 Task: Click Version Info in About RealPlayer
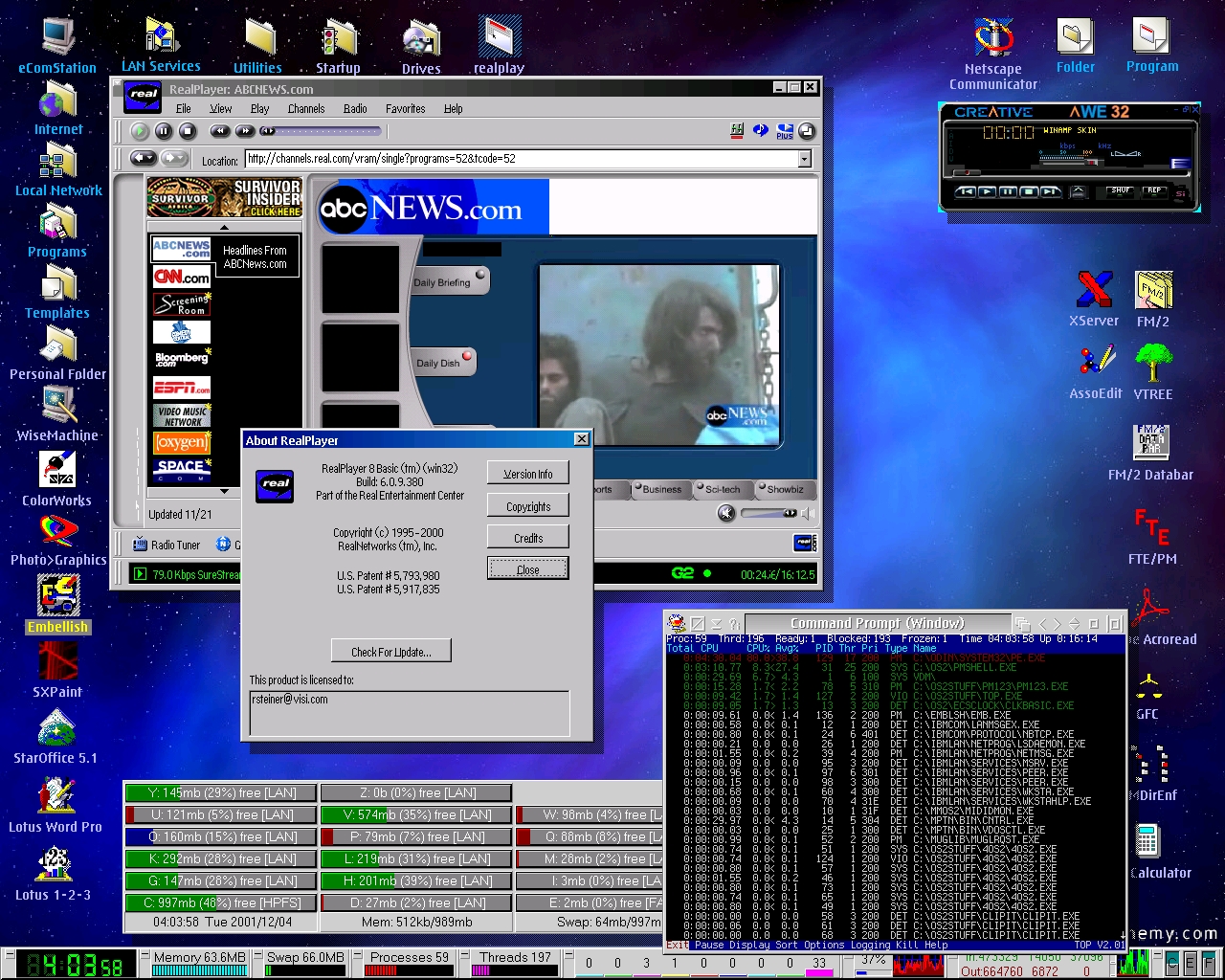point(528,474)
